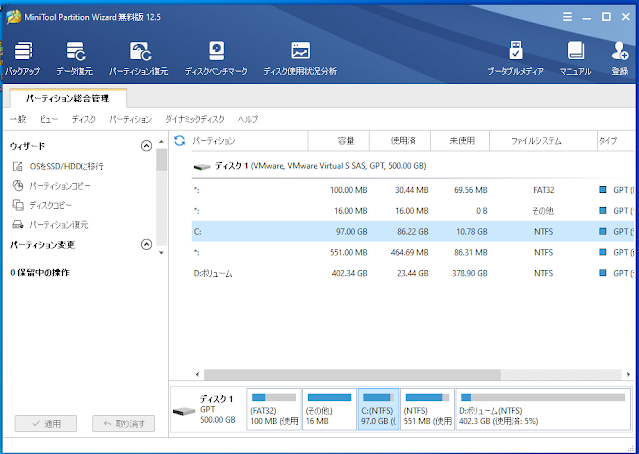Click the 適用 apply button

[46, 423]
